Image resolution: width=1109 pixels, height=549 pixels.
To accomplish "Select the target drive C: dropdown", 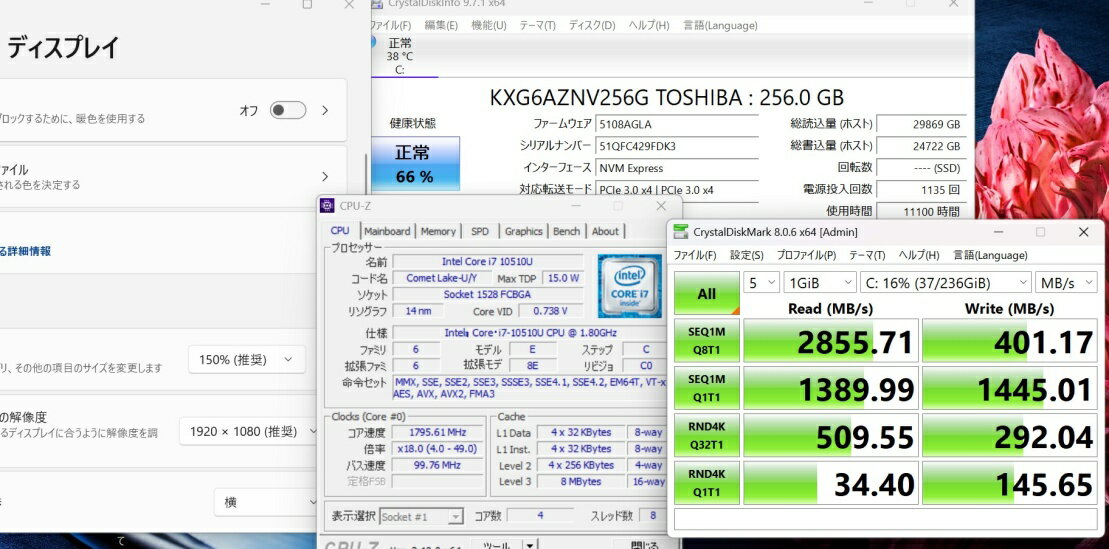I will point(942,283).
